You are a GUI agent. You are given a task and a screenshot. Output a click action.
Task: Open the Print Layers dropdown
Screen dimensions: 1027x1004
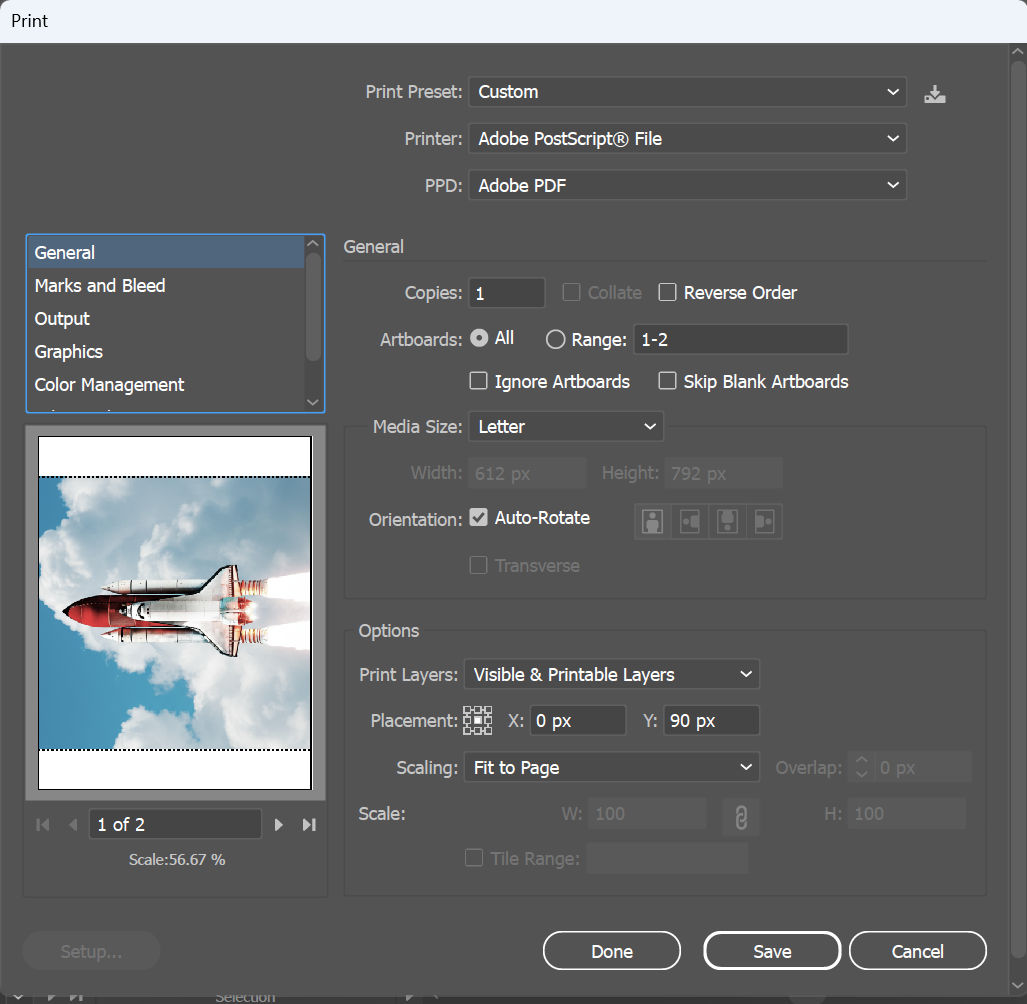pos(611,674)
